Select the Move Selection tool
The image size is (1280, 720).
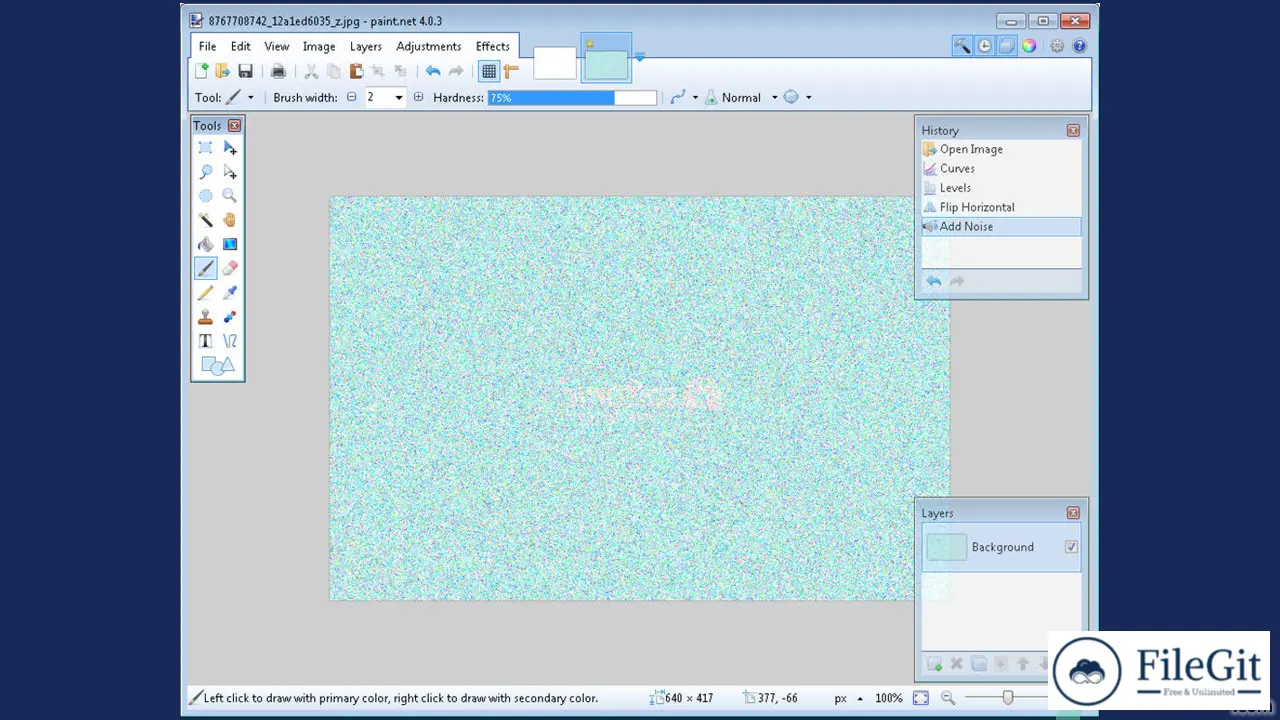tap(230, 172)
